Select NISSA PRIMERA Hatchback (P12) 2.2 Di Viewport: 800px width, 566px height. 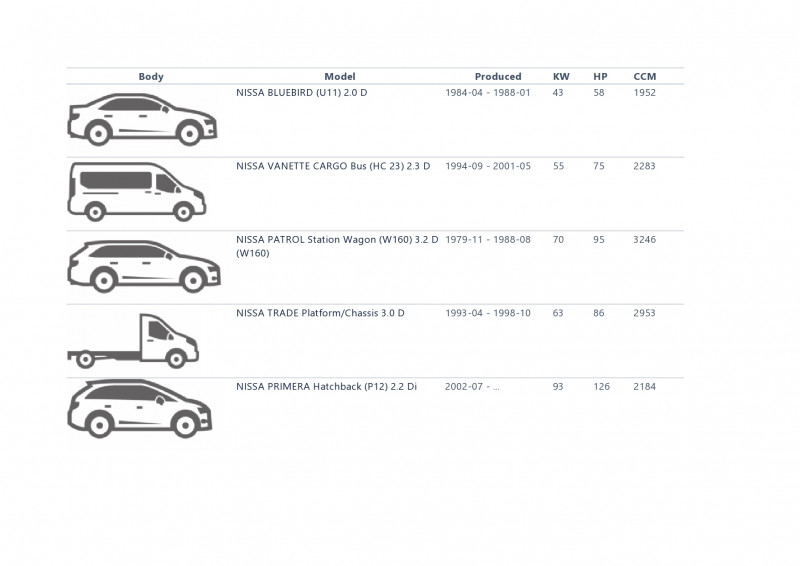click(326, 387)
